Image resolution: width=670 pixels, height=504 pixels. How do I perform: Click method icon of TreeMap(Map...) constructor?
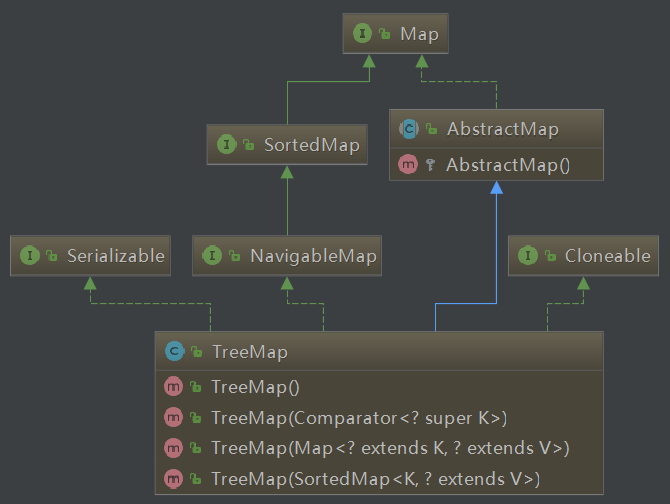(x=173, y=448)
